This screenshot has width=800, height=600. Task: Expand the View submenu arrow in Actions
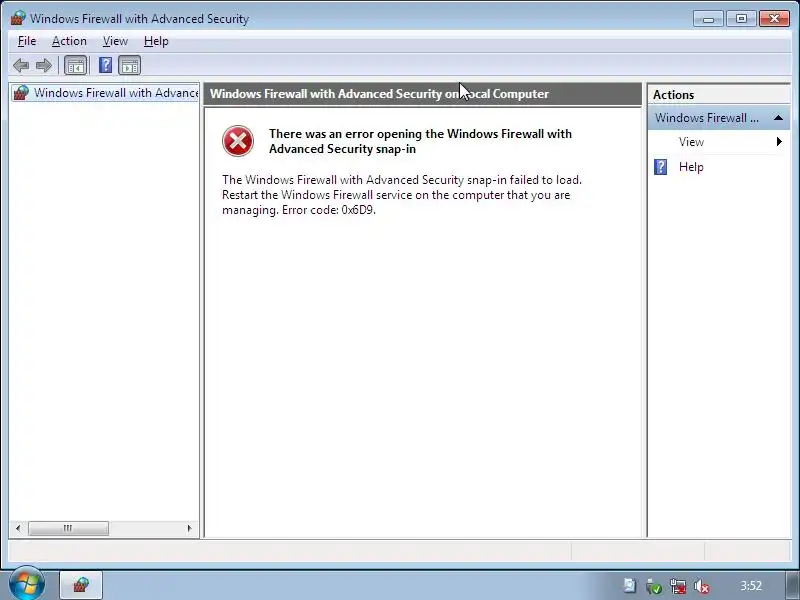click(x=779, y=142)
